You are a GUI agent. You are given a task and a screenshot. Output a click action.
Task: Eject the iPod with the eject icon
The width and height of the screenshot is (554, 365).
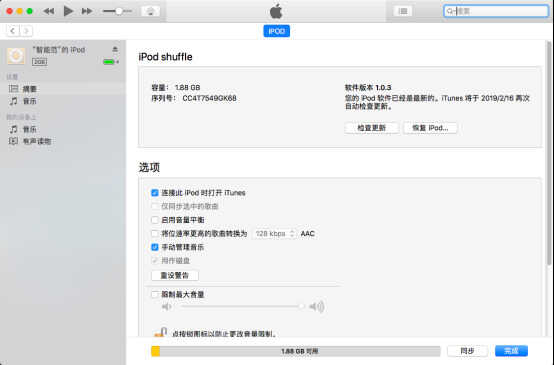pos(115,49)
